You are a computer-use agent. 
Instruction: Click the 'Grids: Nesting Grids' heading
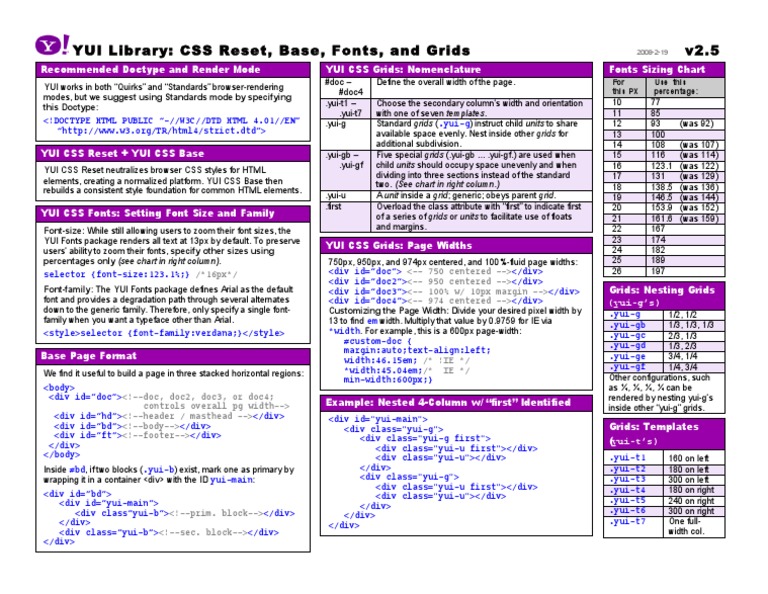pos(662,290)
